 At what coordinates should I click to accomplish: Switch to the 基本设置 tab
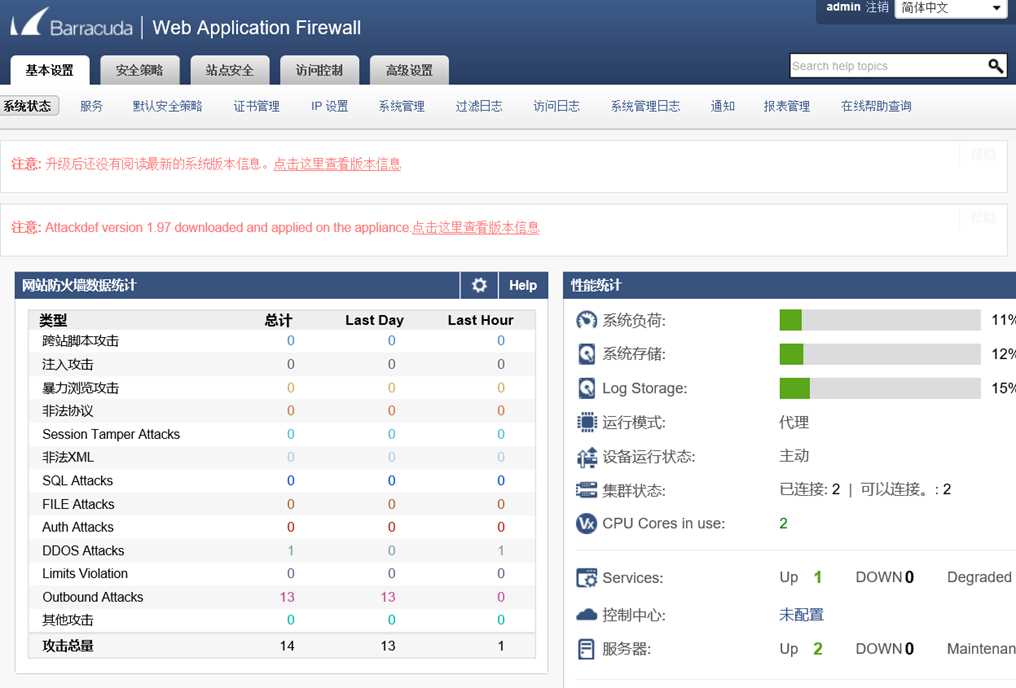click(x=49, y=70)
